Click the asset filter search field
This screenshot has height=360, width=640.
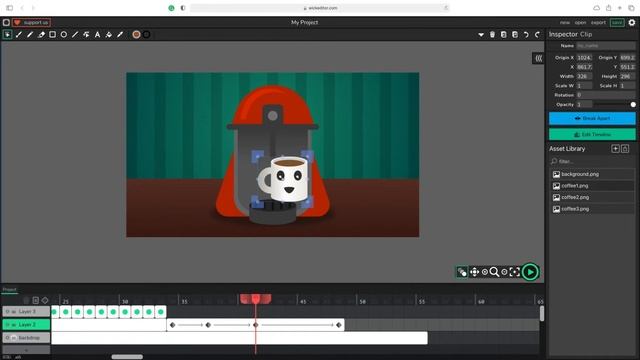[592, 161]
